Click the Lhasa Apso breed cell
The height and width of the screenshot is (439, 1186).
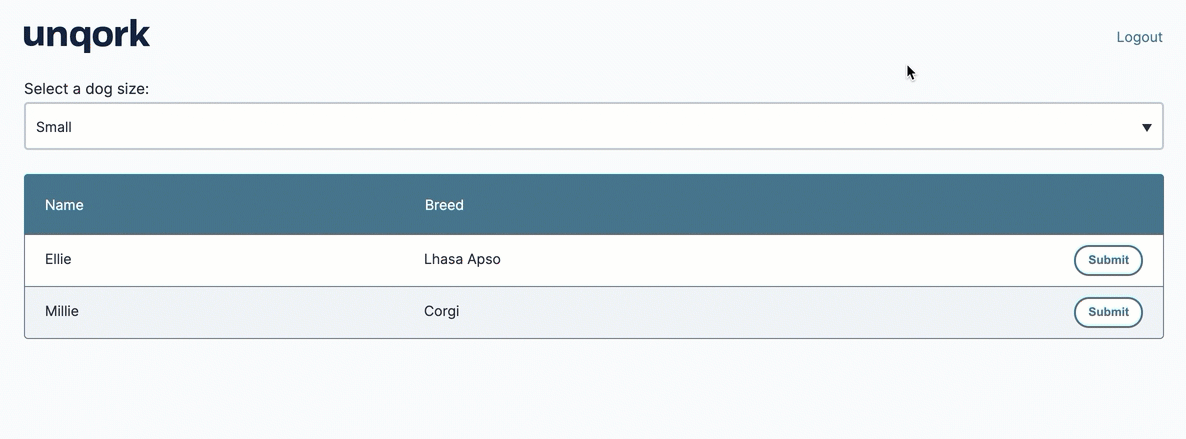[x=462, y=259]
